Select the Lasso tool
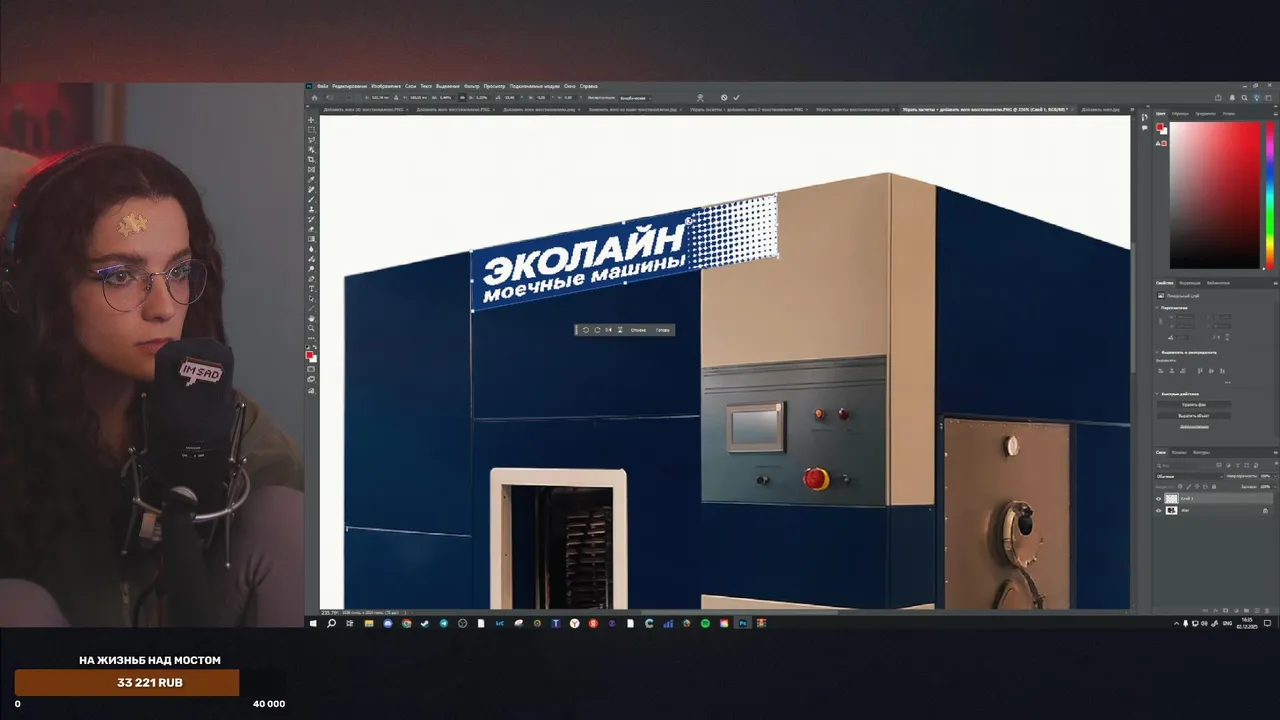1280x720 pixels. [311, 140]
